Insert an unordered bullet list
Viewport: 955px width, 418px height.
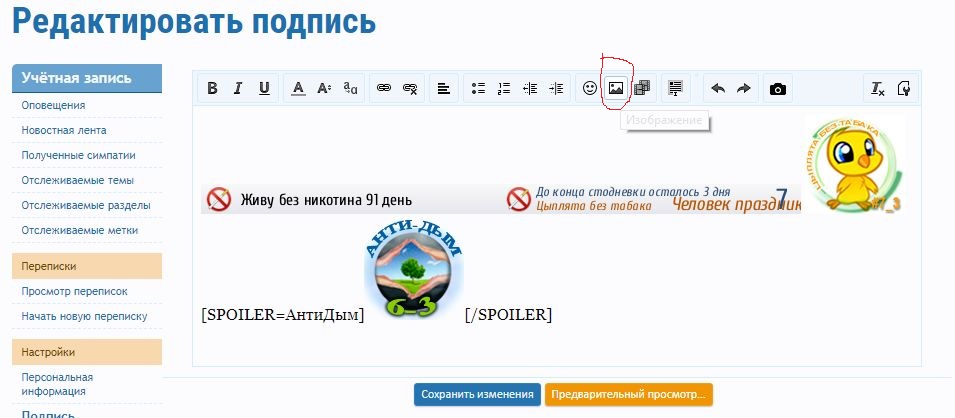(478, 88)
